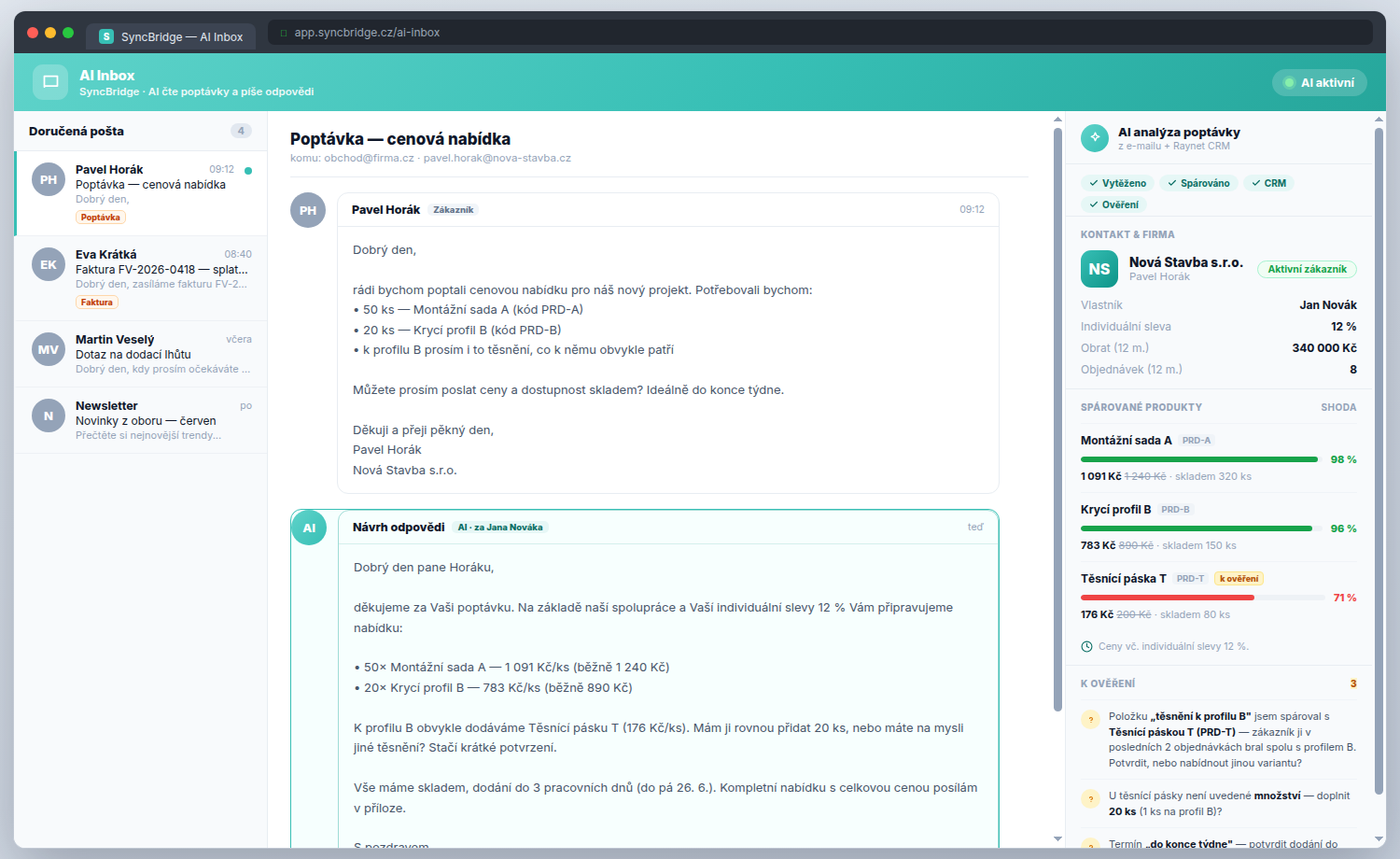Screen dimensions: 1400x859
Task: Click the analysis panel scroll-up arrow
Action: (x=1379, y=120)
